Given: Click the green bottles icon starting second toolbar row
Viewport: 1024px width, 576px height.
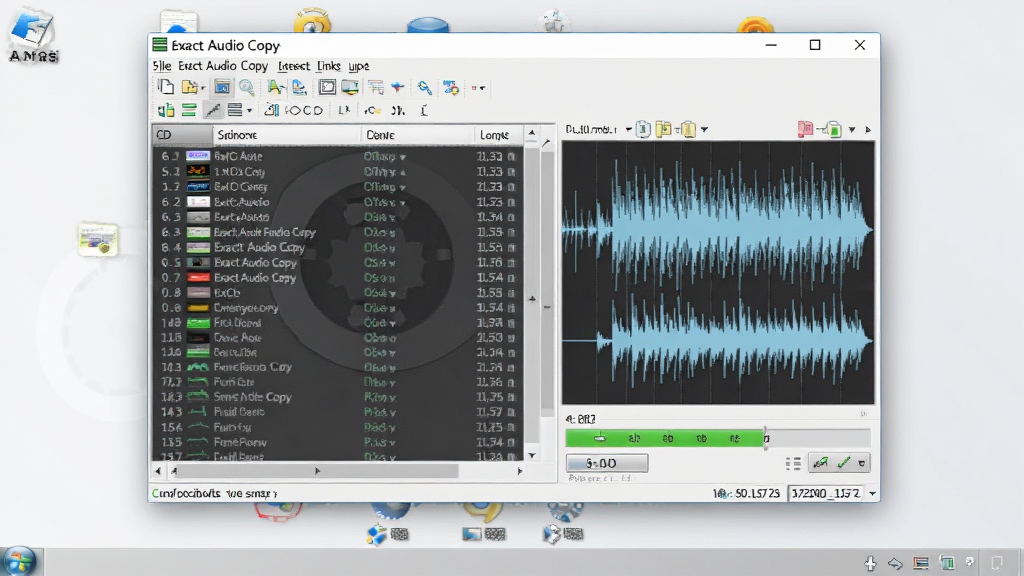Looking at the screenshot, I should pyautogui.click(x=166, y=110).
